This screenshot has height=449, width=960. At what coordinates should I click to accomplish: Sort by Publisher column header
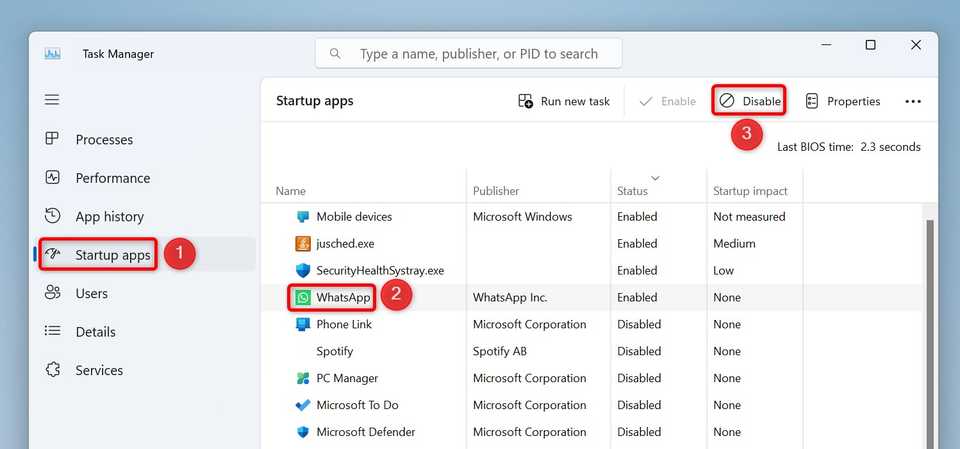coord(496,191)
